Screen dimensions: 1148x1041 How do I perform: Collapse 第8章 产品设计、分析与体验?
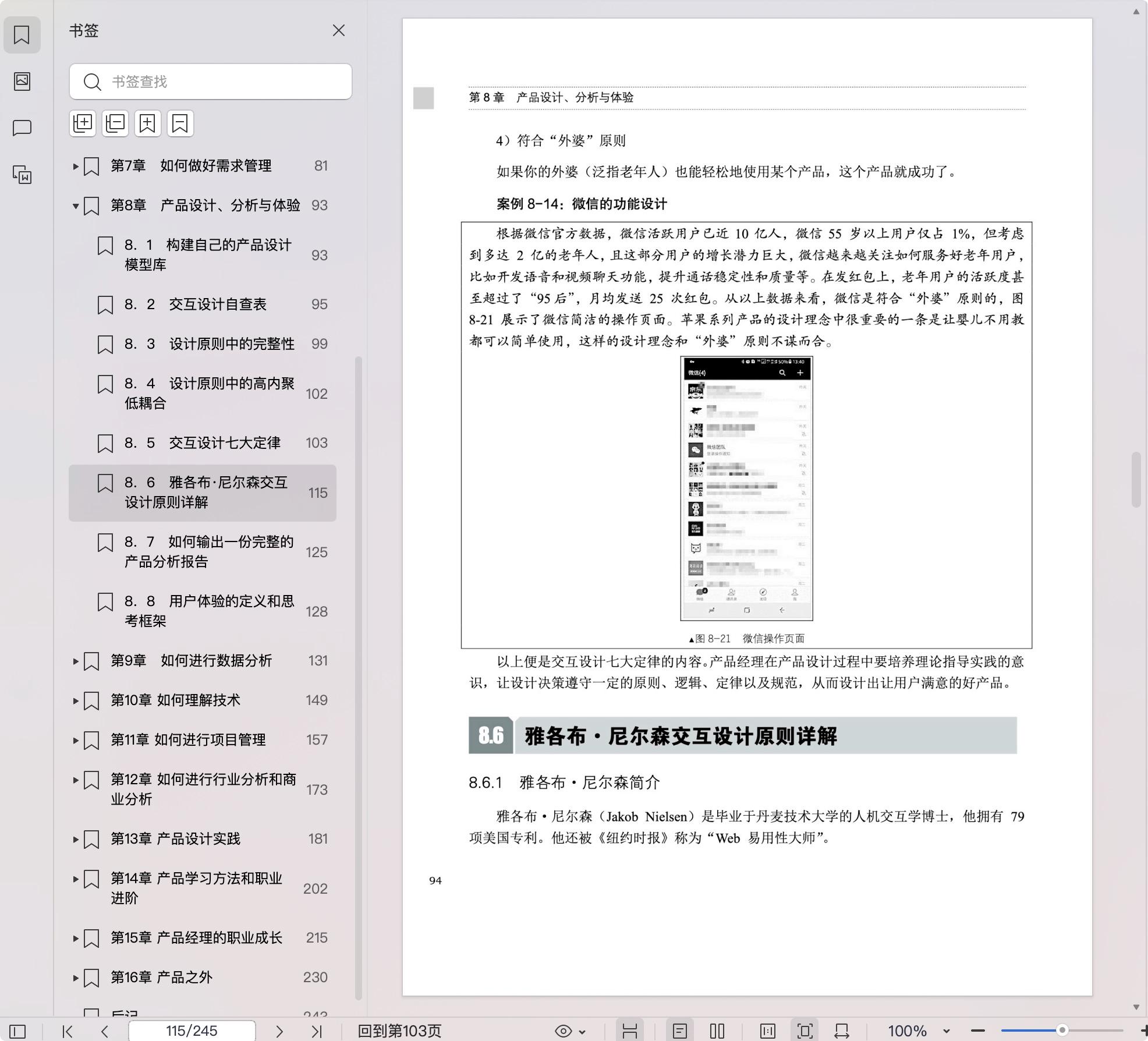tap(76, 206)
